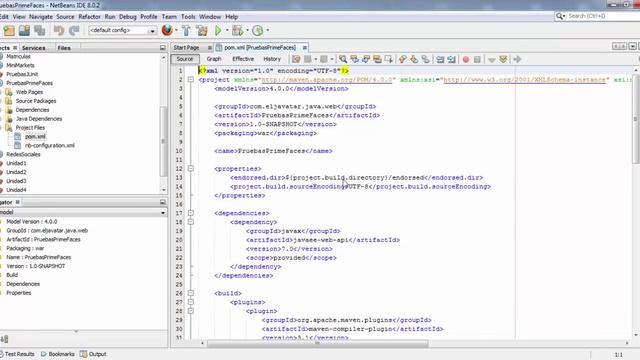This screenshot has width=640, height=360.
Task: Click the green Validate XML icon
Action: pyautogui.click(x=503, y=60)
